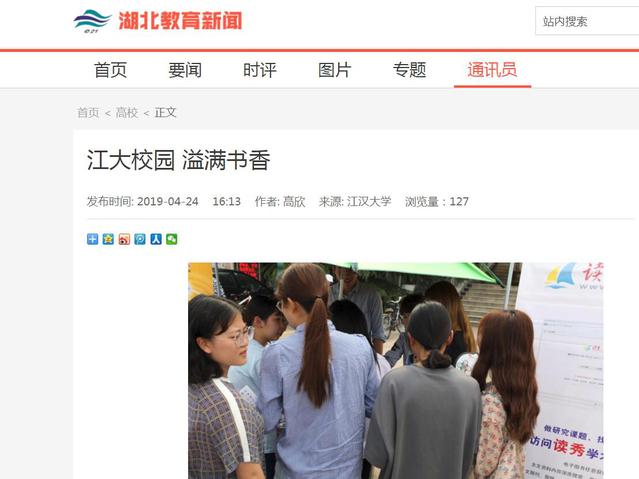Click the 首页 breadcrumb link
This screenshot has width=639, height=479.
[88, 113]
